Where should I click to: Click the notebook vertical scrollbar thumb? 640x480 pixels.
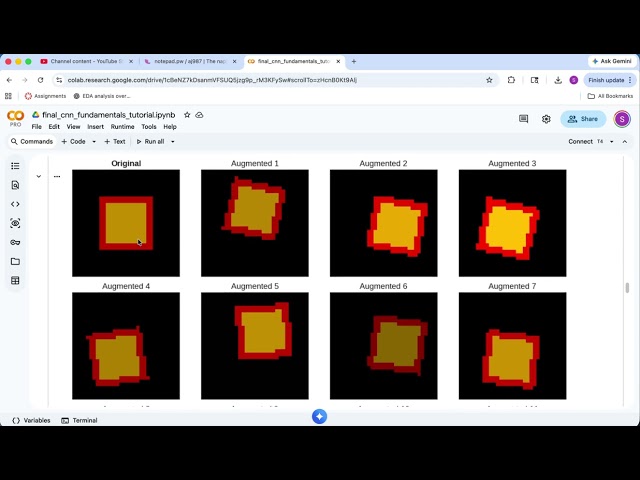627,288
